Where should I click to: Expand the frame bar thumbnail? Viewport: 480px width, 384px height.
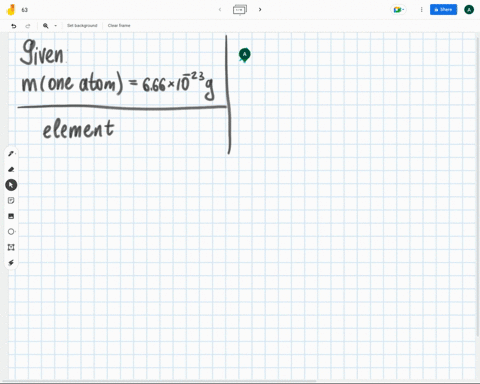pos(240,10)
